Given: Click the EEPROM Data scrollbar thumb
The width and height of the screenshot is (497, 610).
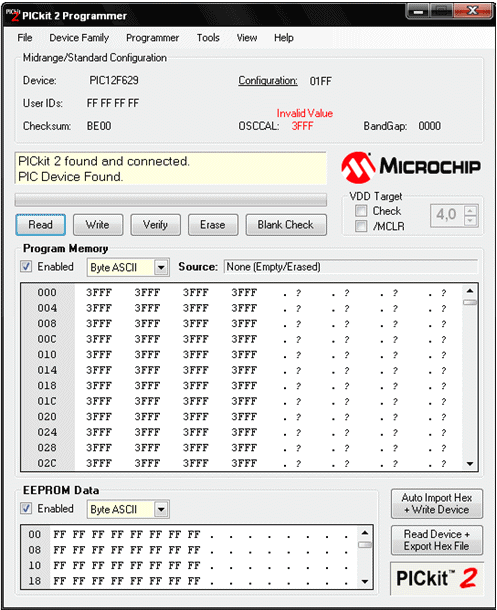Looking at the screenshot, I should [365, 545].
